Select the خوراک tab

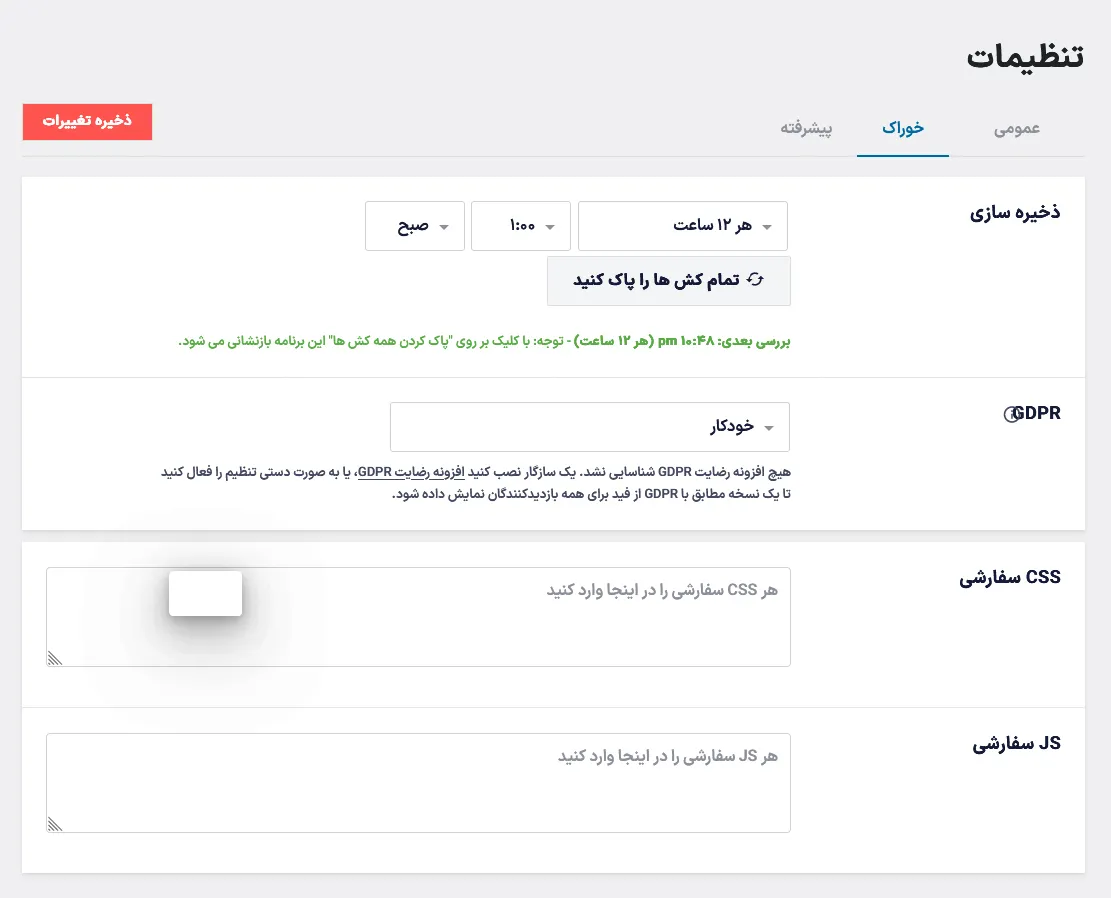click(903, 128)
